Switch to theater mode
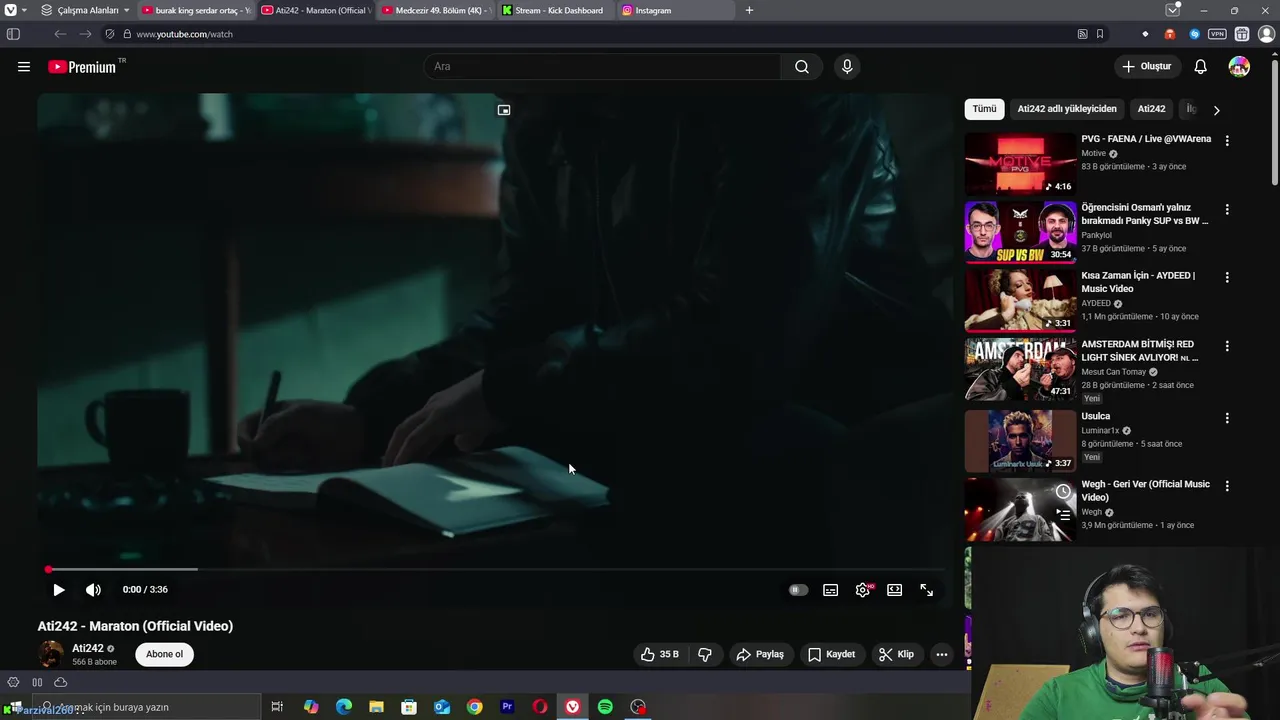 click(895, 590)
